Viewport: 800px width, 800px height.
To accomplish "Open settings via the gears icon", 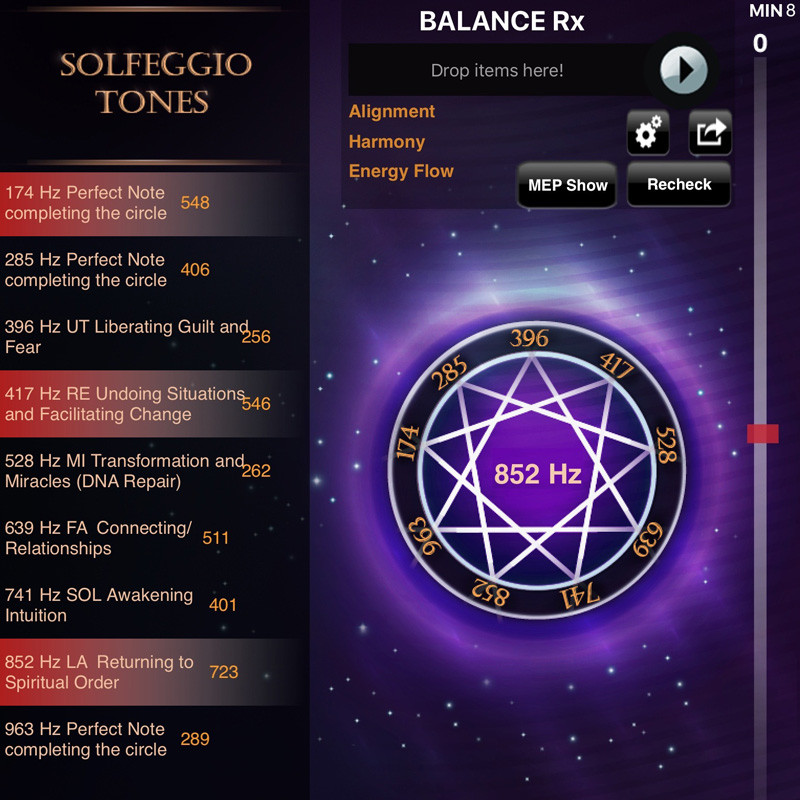I will click(x=648, y=132).
